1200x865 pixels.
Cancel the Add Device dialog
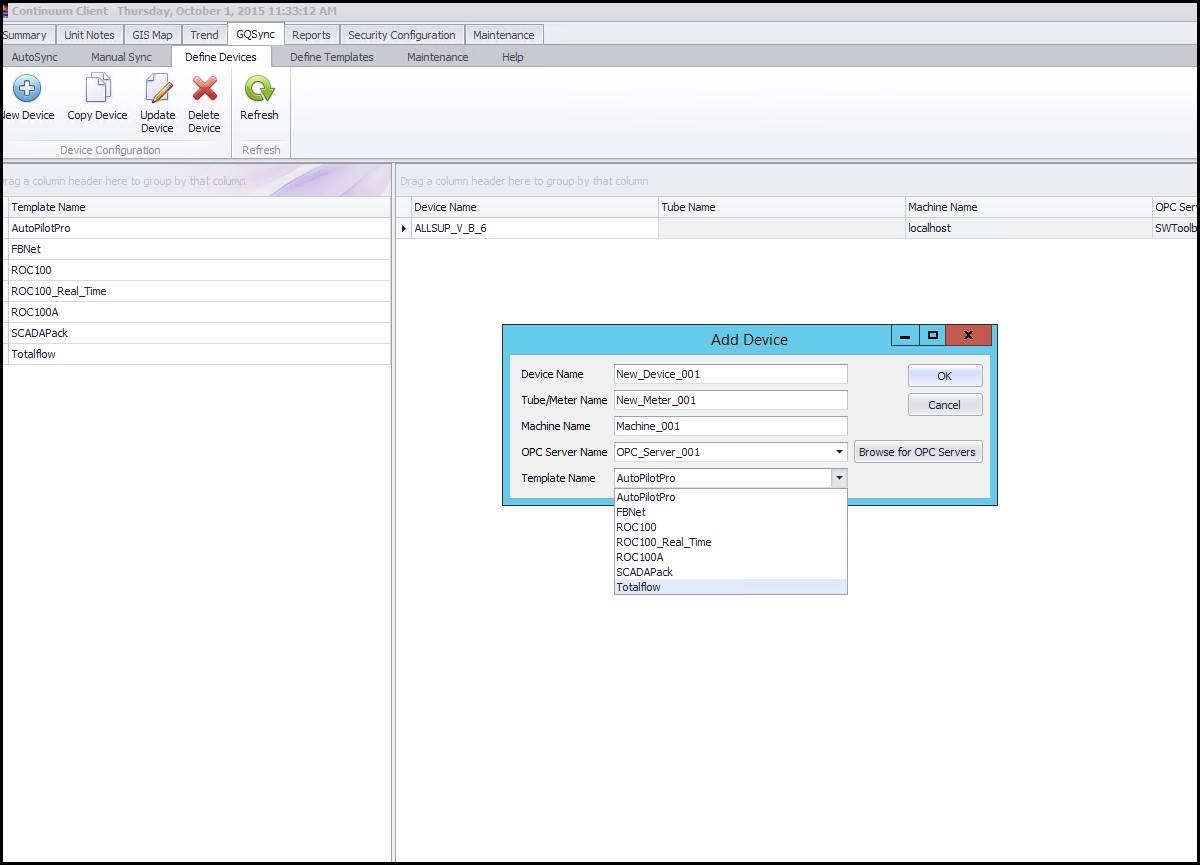coord(944,405)
